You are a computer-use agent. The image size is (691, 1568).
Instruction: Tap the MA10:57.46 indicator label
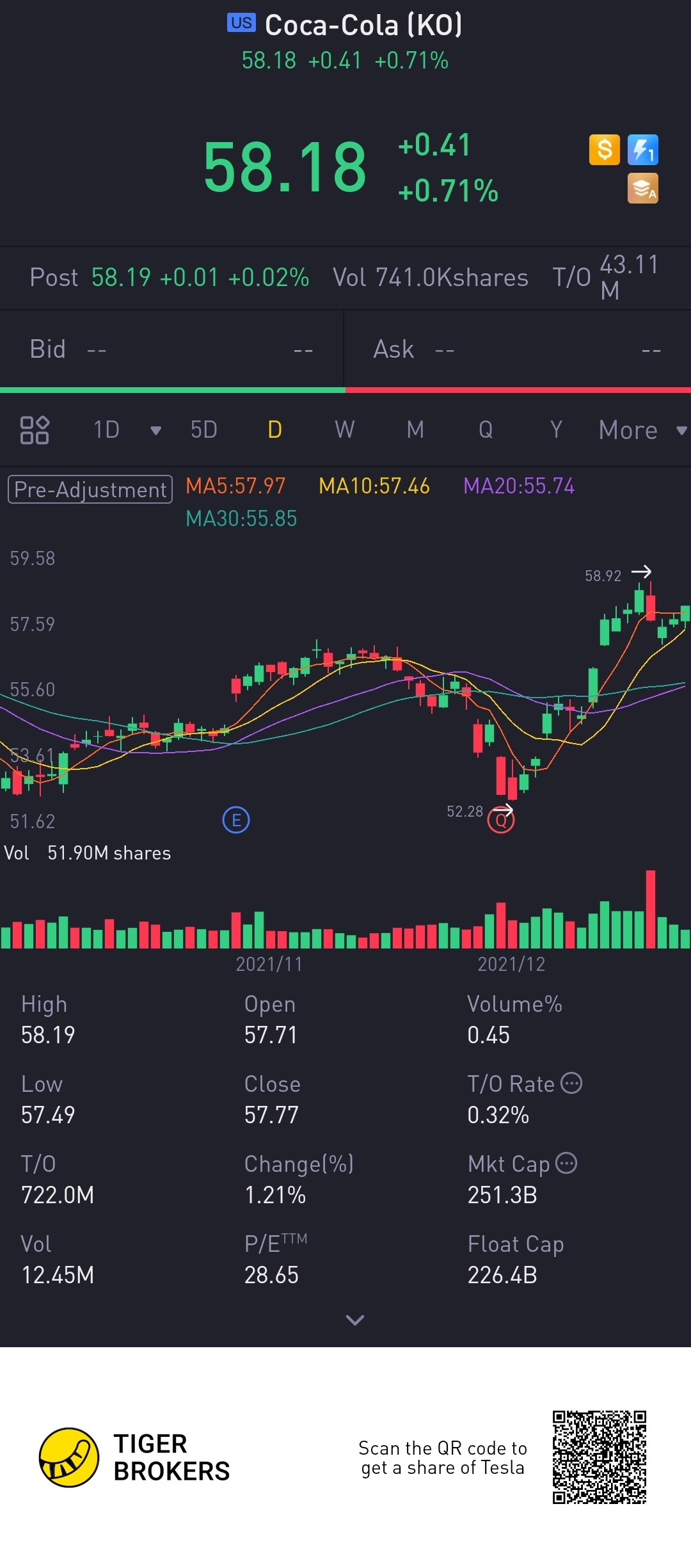[x=374, y=486]
